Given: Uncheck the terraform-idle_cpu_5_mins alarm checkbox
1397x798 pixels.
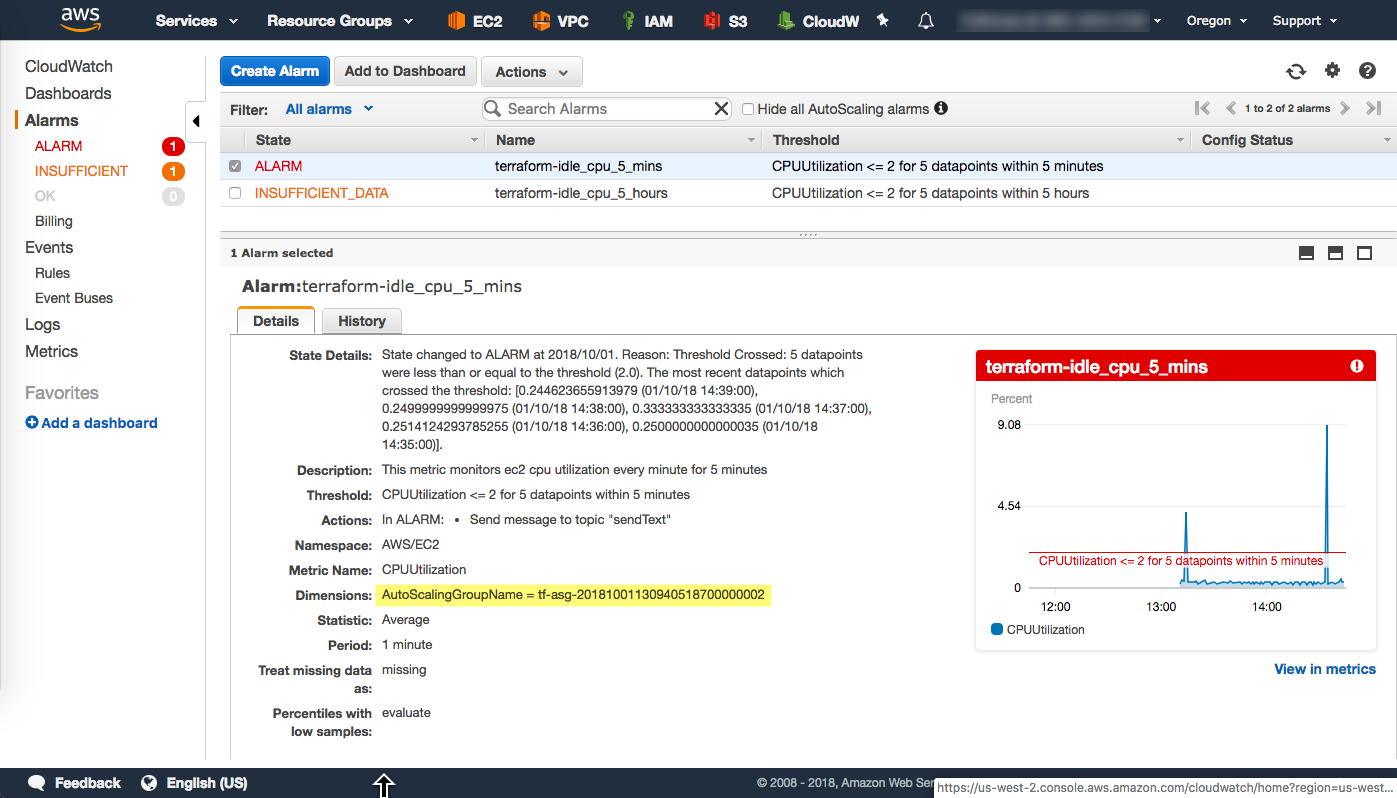Looking at the screenshot, I should (235, 166).
